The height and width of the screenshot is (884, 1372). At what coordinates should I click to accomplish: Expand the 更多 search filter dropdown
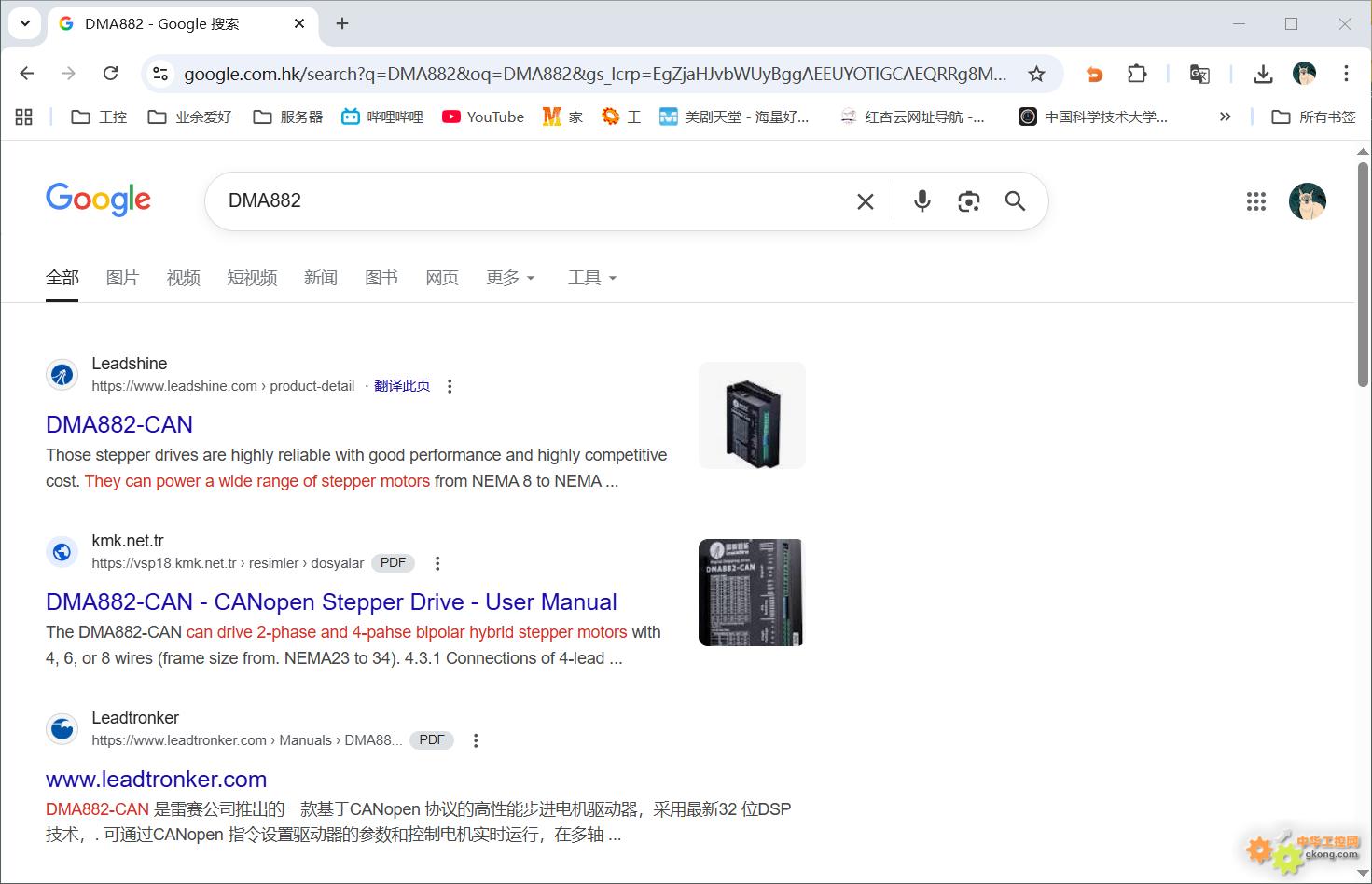click(x=510, y=278)
